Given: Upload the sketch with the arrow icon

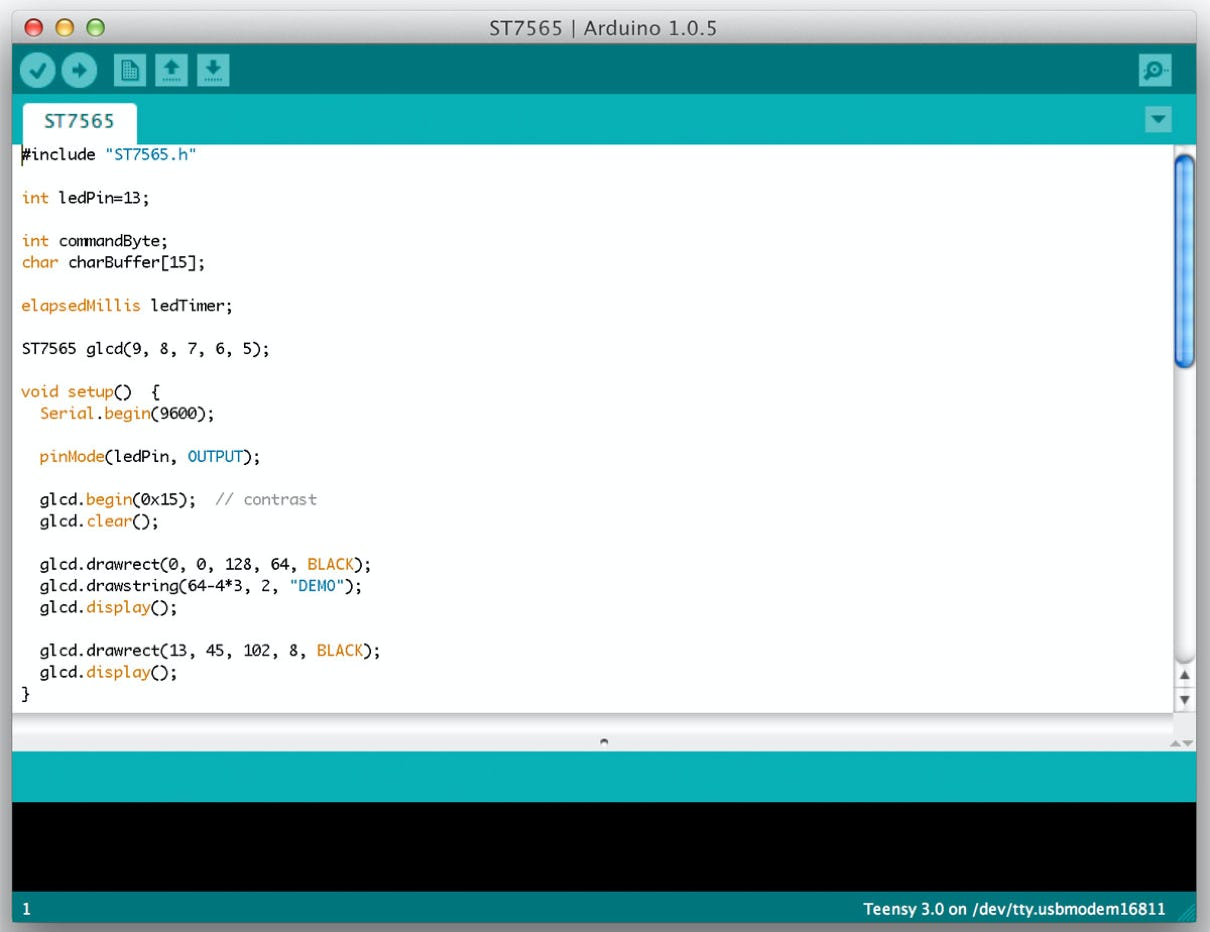Looking at the screenshot, I should 79,70.
